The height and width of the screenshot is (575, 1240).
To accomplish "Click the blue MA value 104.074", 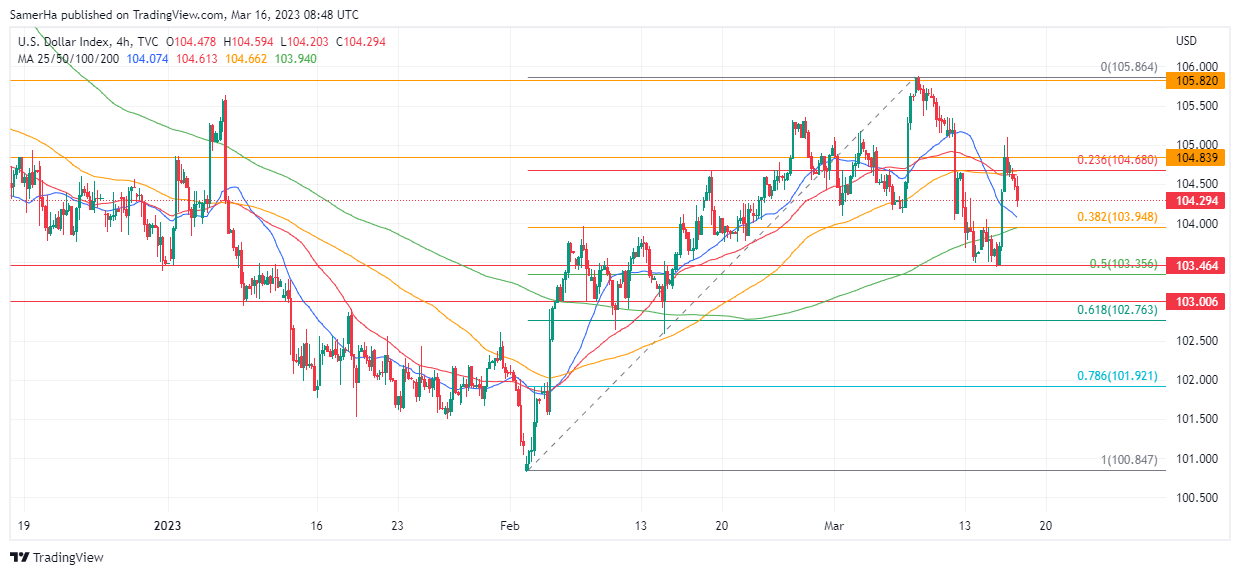I will 148,59.
